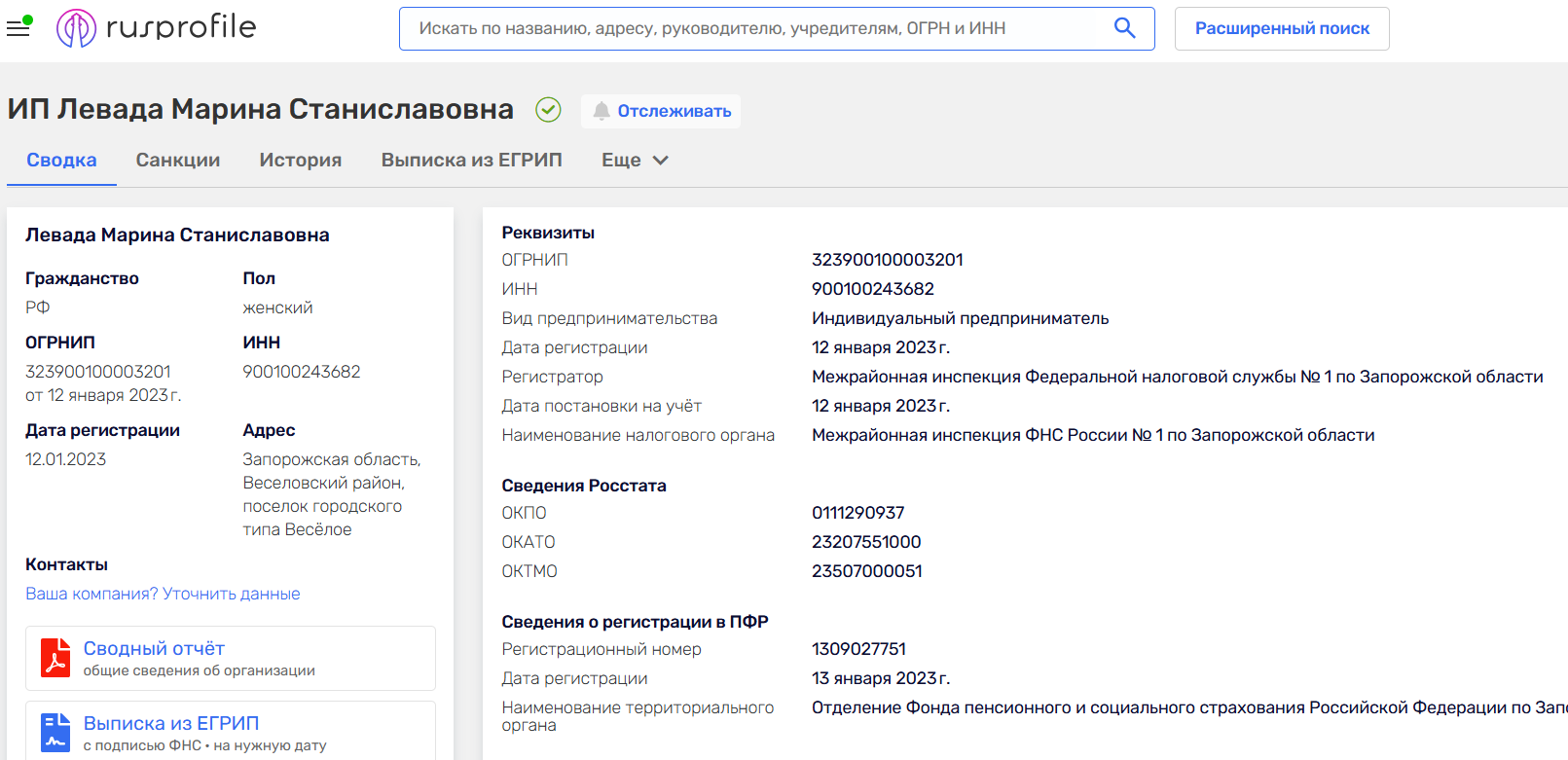Click the magnifier search icon
The image size is (1568, 760).
(x=1124, y=28)
